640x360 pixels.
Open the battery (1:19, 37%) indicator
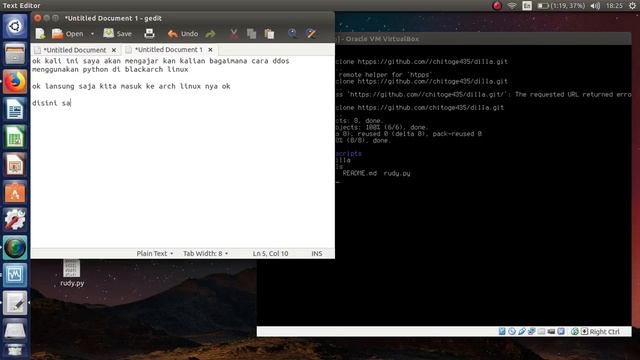pyautogui.click(x=561, y=6)
